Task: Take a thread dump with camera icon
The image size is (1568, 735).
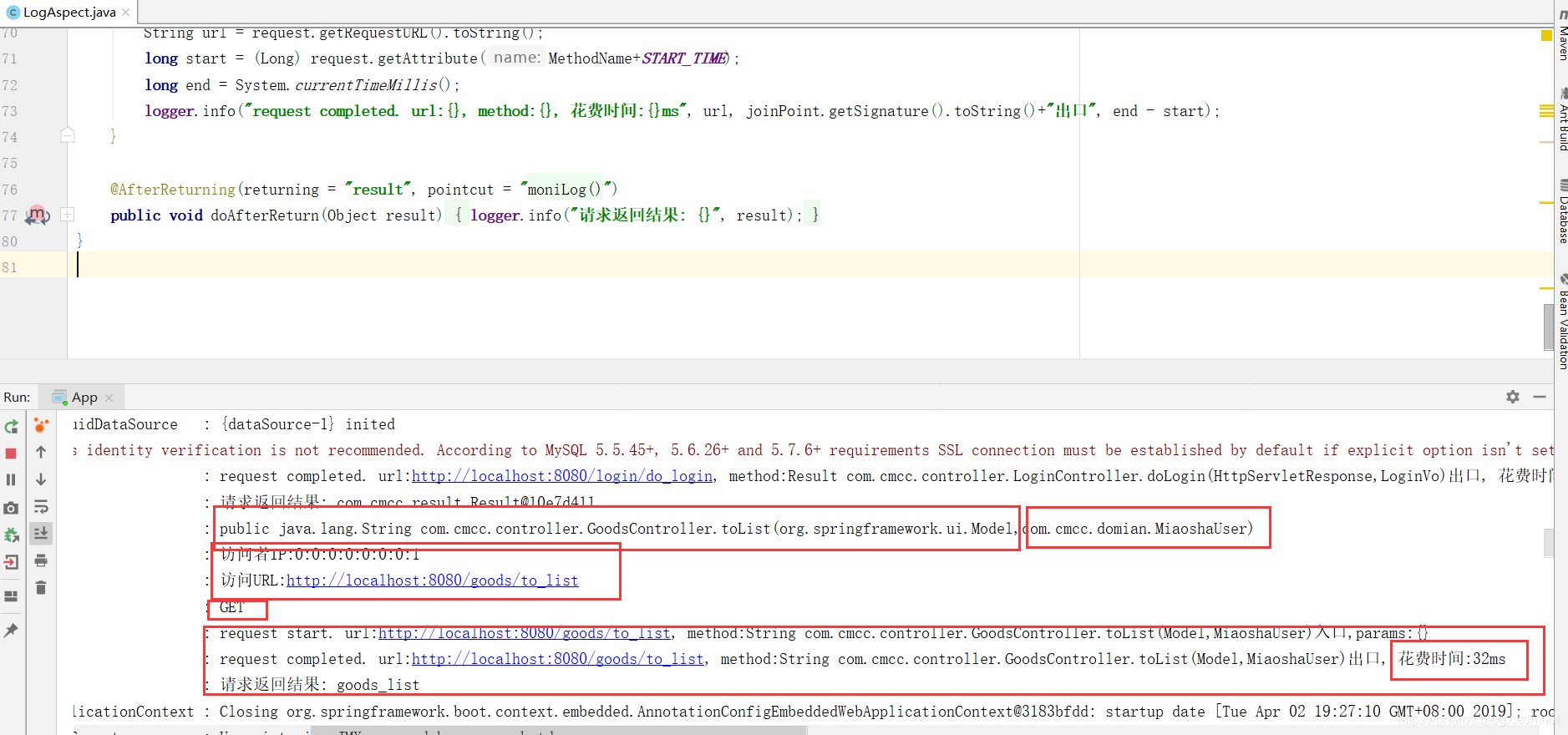Action: (x=11, y=508)
